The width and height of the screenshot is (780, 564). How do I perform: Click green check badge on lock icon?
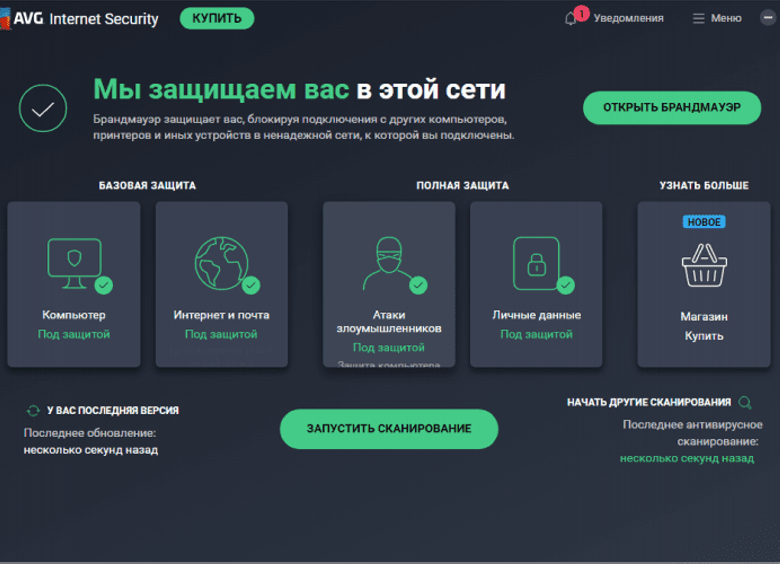click(x=565, y=285)
